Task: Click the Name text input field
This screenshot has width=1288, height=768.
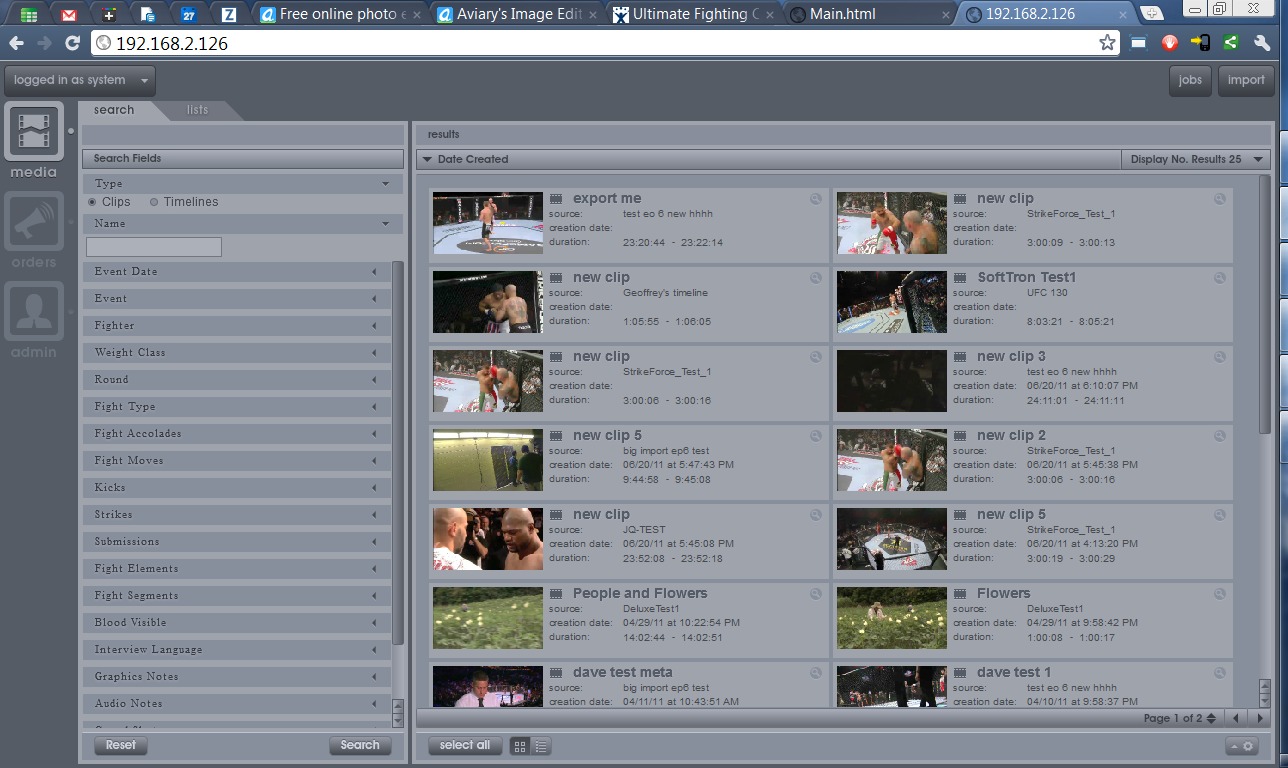Action: tap(154, 246)
